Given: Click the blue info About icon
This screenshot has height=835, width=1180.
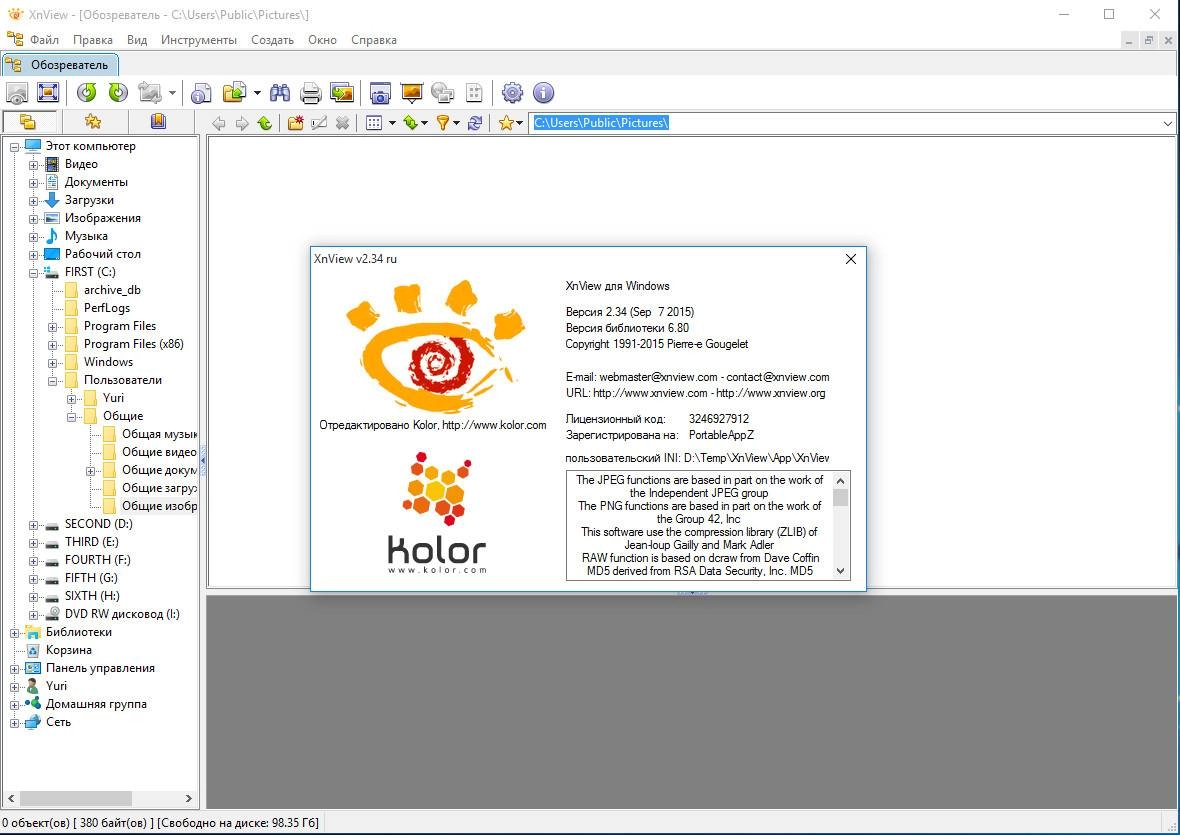Looking at the screenshot, I should (x=543, y=93).
